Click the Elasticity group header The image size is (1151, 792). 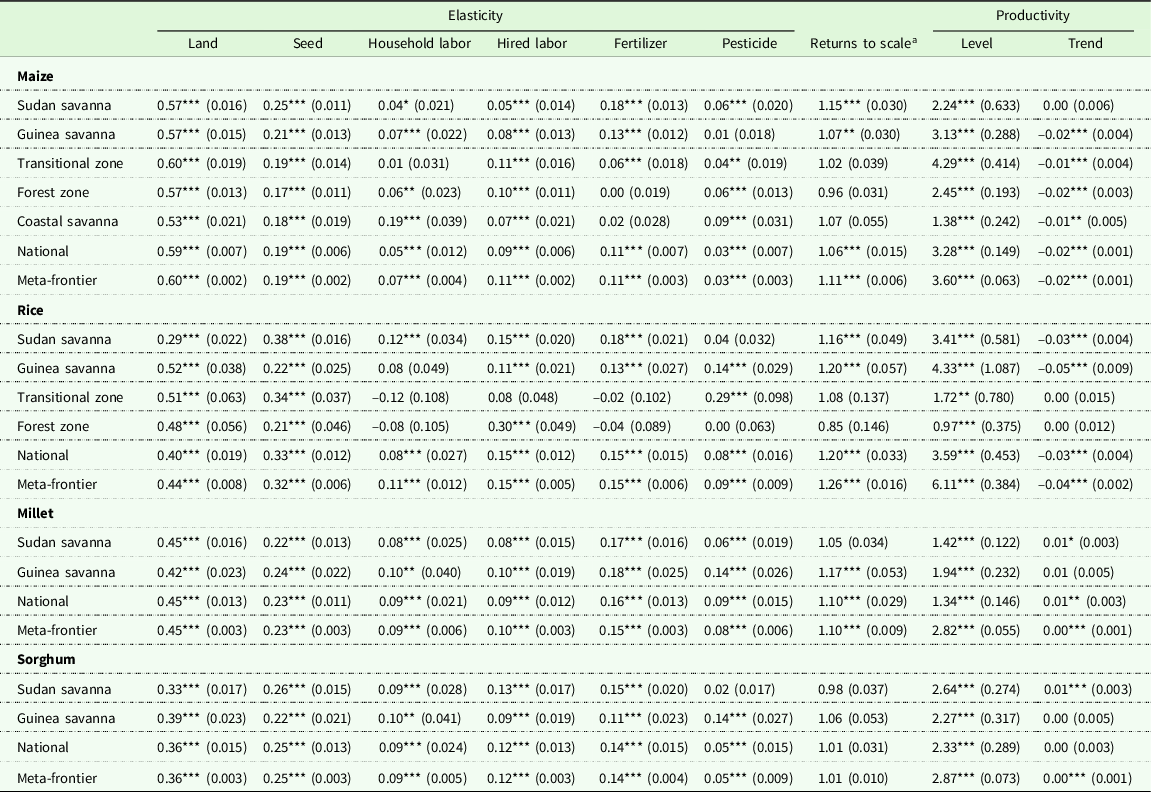pyautogui.click(x=475, y=16)
